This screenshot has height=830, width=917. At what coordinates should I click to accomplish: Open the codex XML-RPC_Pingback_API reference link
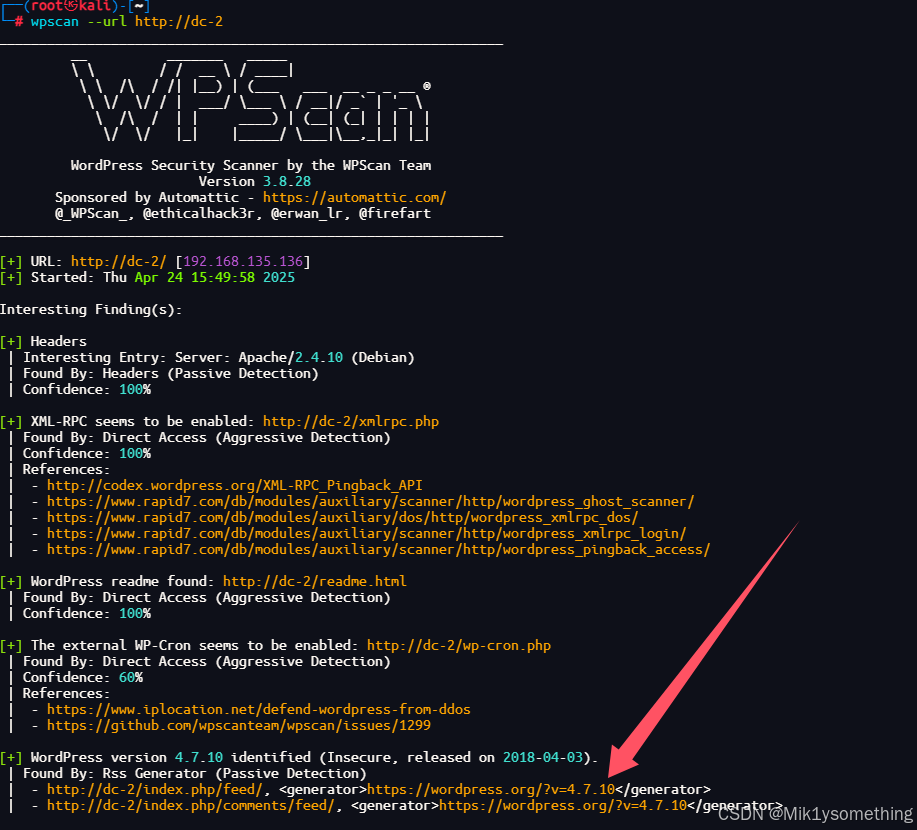tap(235, 485)
